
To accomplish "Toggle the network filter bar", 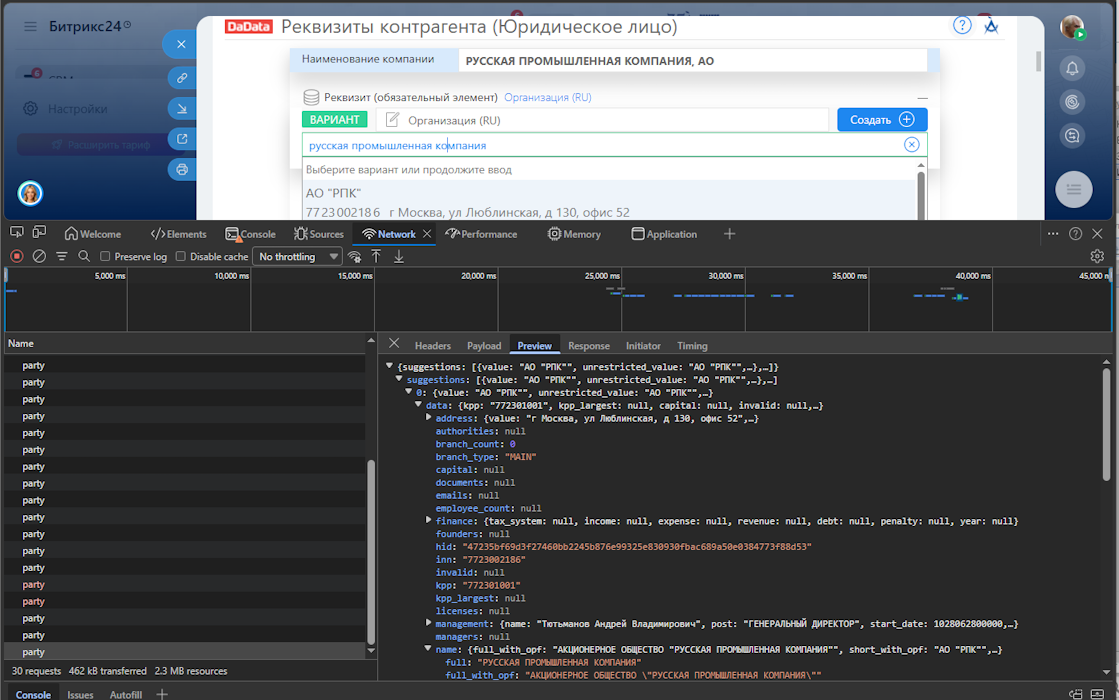I will (x=62, y=257).
